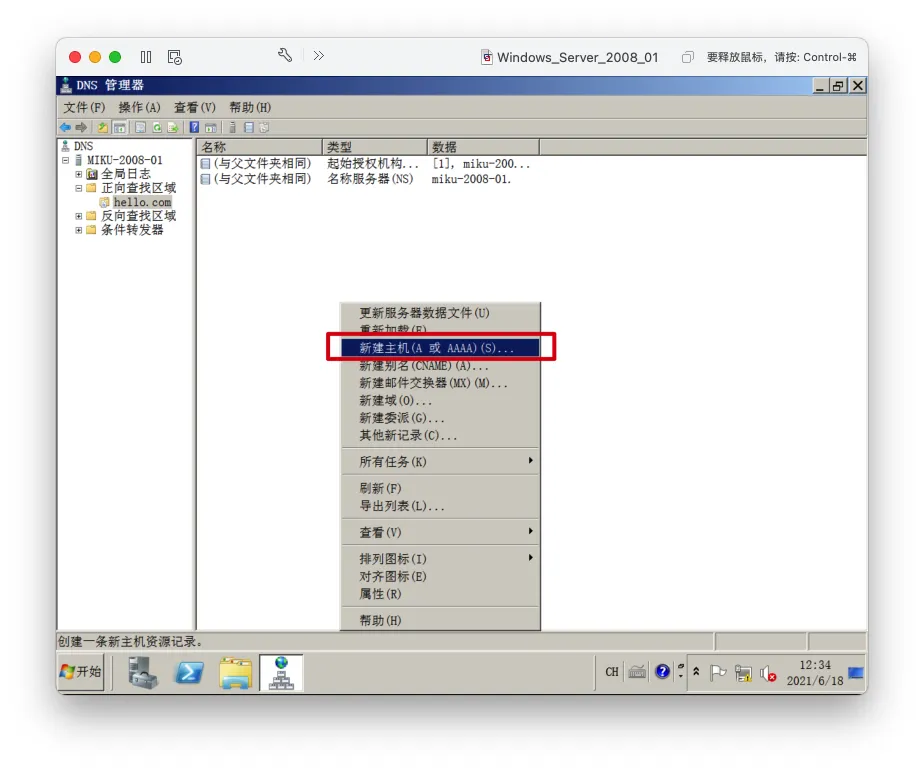
Task: Click the language bar keyboard icon
Action: [637, 671]
